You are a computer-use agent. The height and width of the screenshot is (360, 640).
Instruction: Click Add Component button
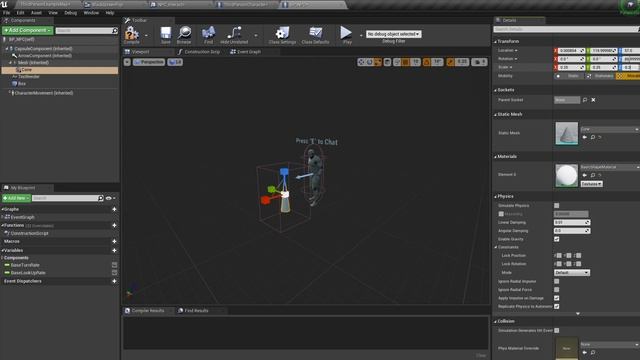[27, 31]
